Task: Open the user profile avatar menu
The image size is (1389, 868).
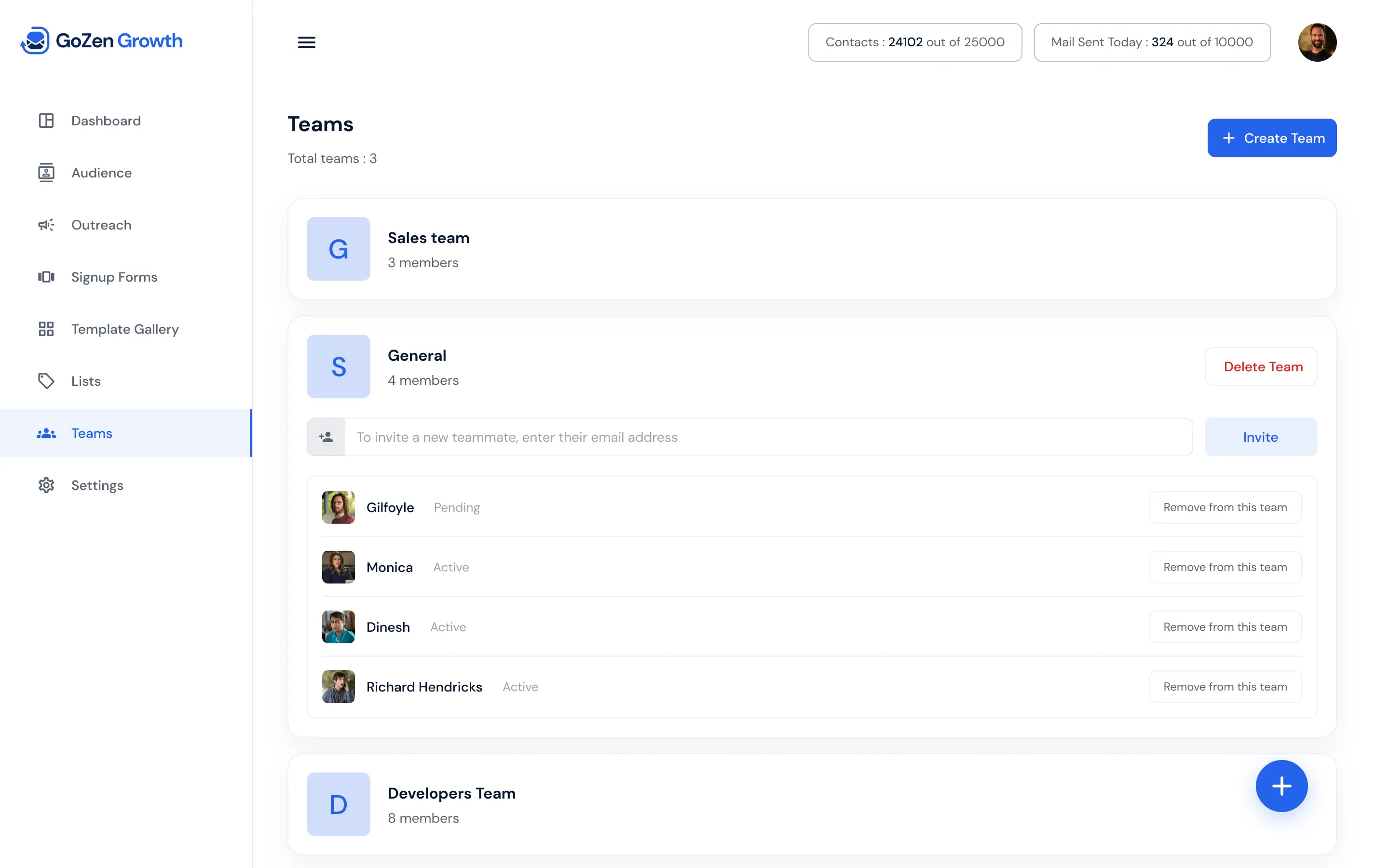Action: [1317, 42]
